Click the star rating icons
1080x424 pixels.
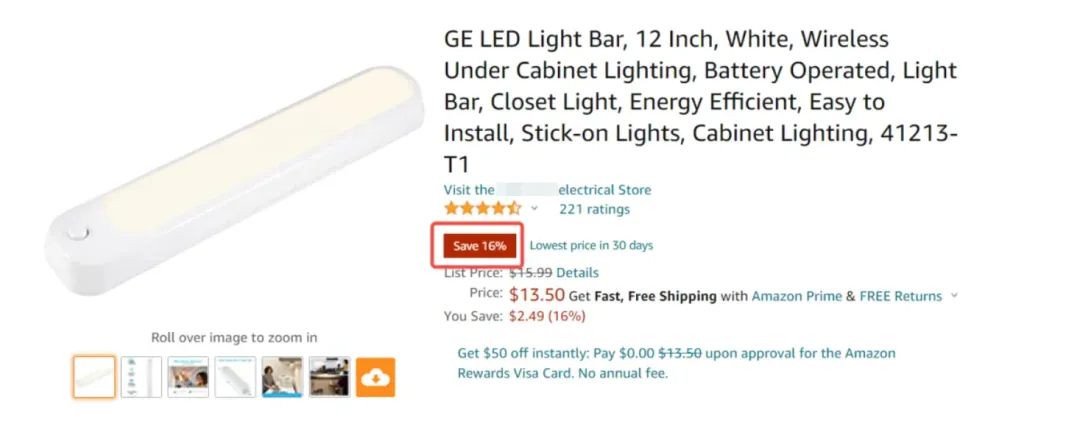pyautogui.click(x=483, y=209)
